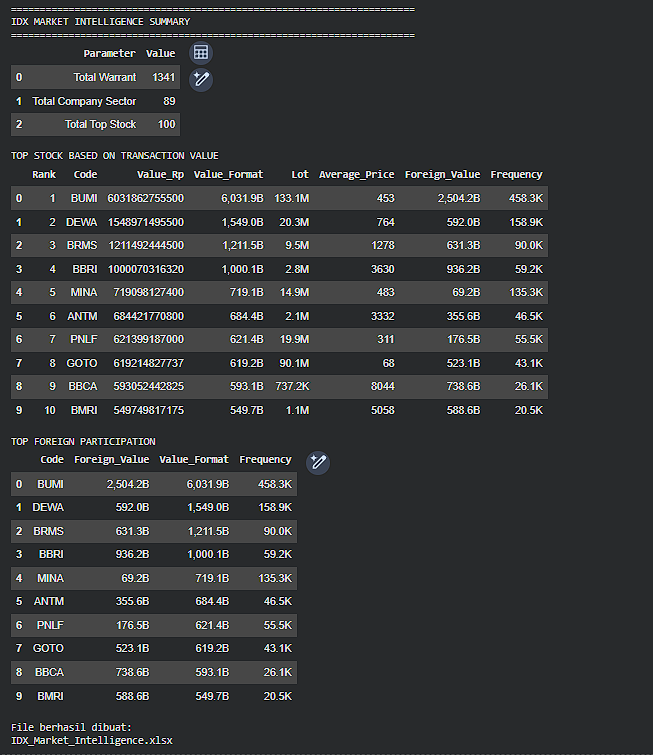The width and height of the screenshot is (653, 755).
Task: Click the Lot value 14.9M
Action: [294, 292]
